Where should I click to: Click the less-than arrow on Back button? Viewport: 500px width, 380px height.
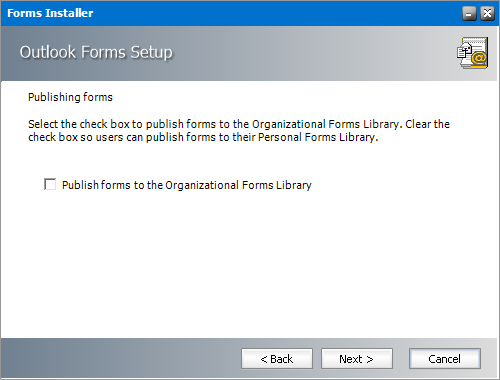coord(264,359)
